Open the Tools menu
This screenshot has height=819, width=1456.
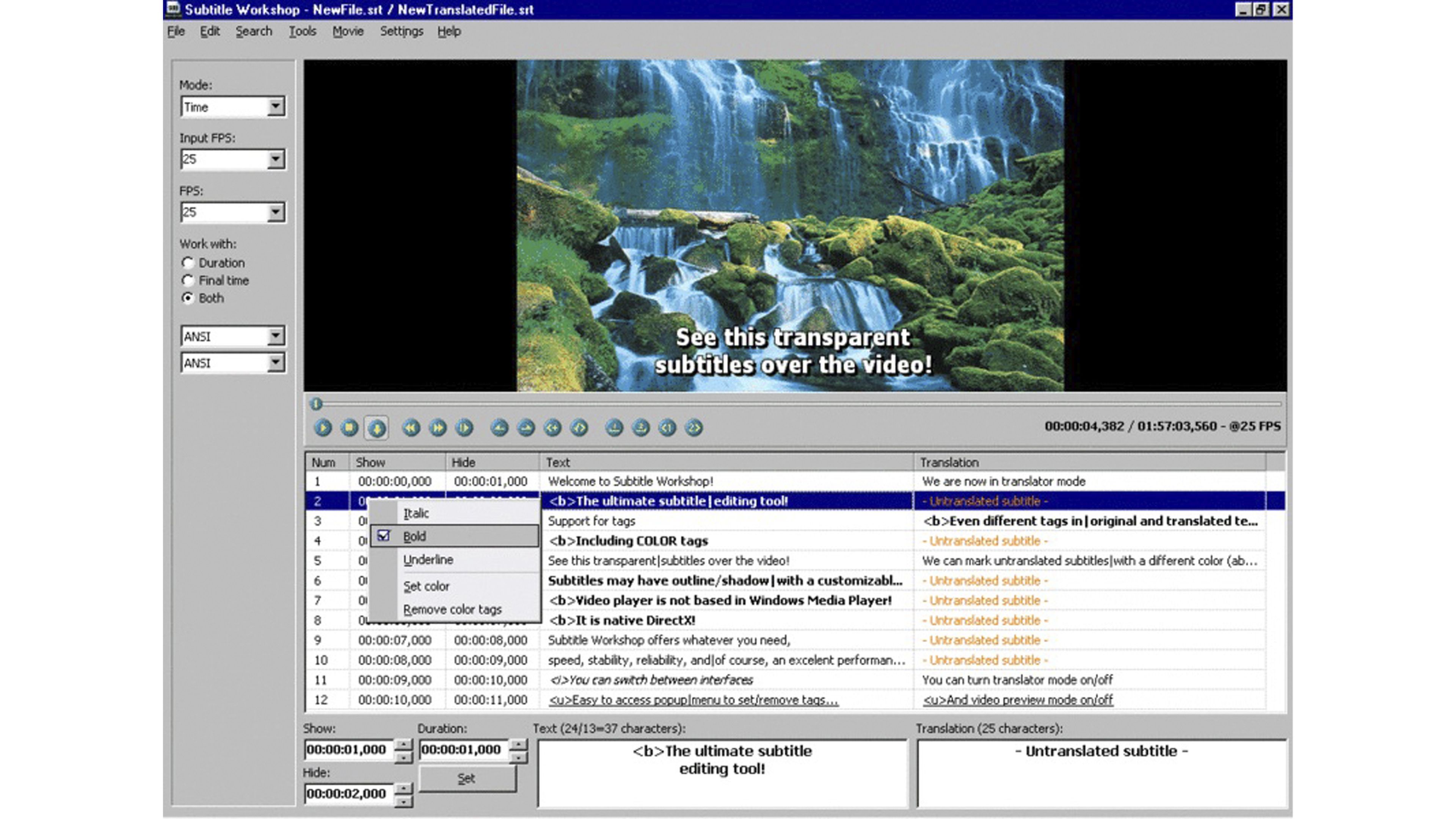point(303,31)
